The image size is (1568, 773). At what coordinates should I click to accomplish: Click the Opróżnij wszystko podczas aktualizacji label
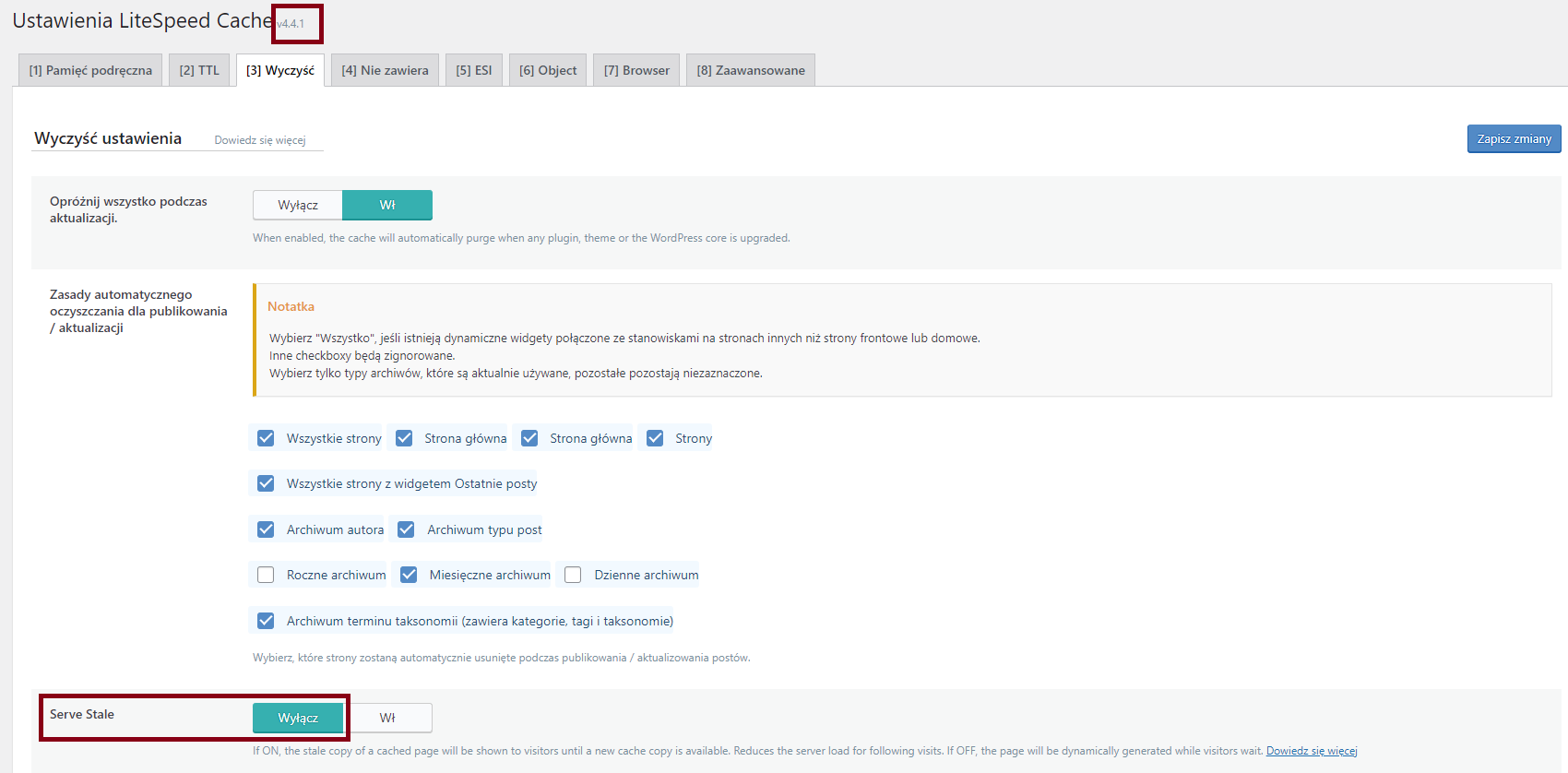128,209
